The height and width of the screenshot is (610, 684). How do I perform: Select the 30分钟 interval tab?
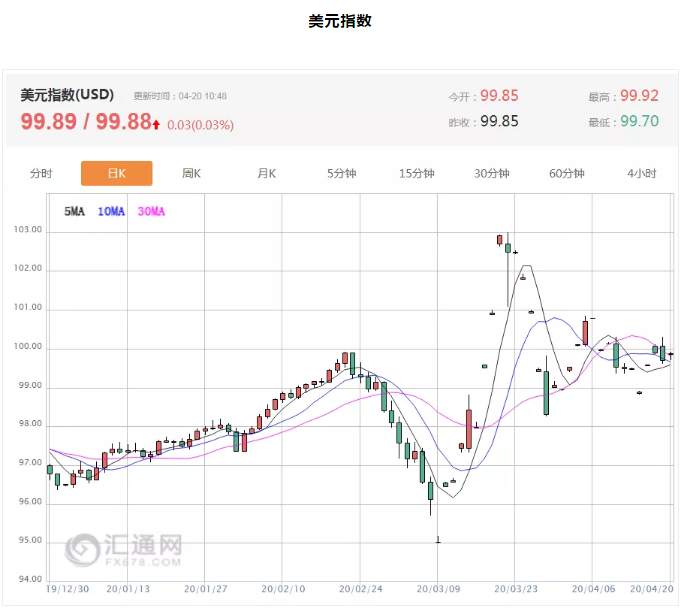[492, 174]
